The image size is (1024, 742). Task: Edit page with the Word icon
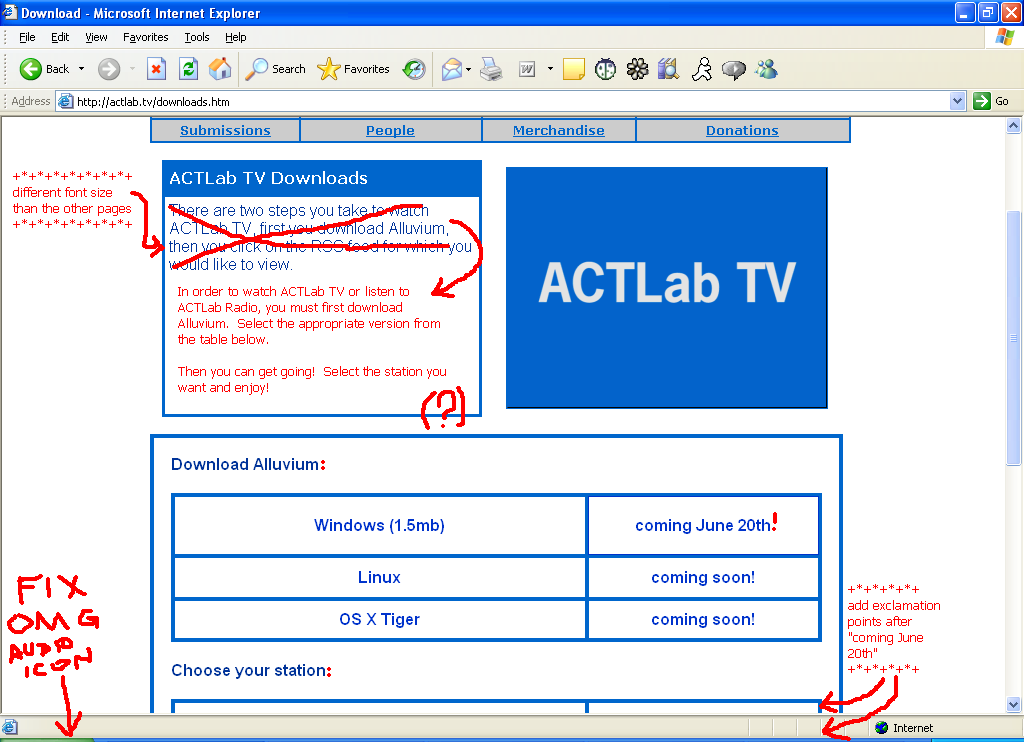tap(527, 69)
